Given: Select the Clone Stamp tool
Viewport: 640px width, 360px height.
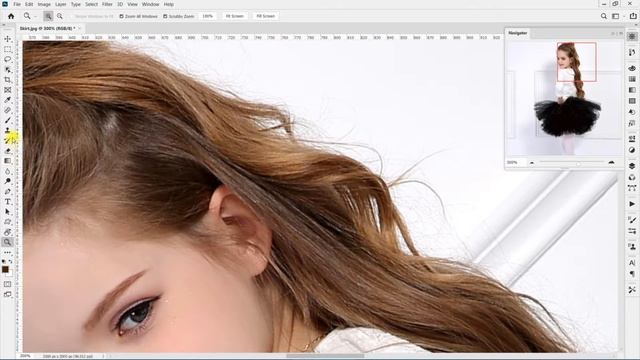Looking at the screenshot, I should tap(7, 131).
